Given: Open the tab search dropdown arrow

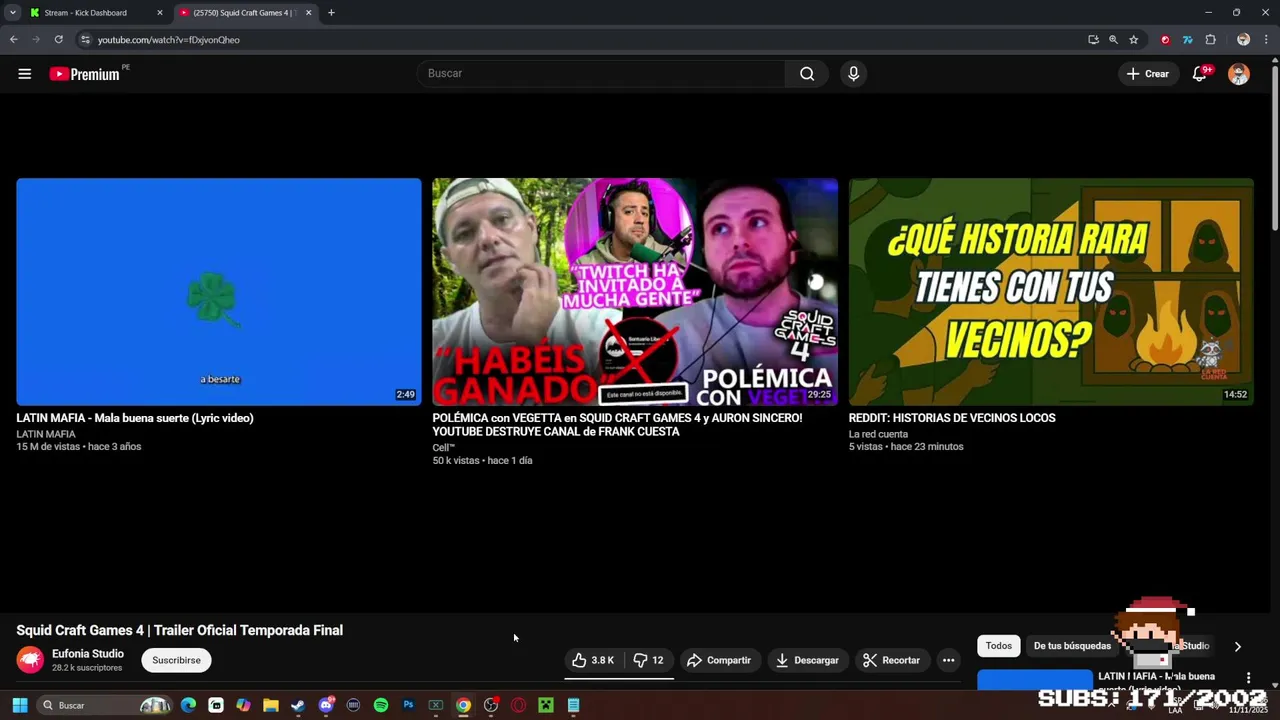Looking at the screenshot, I should tap(12, 13).
